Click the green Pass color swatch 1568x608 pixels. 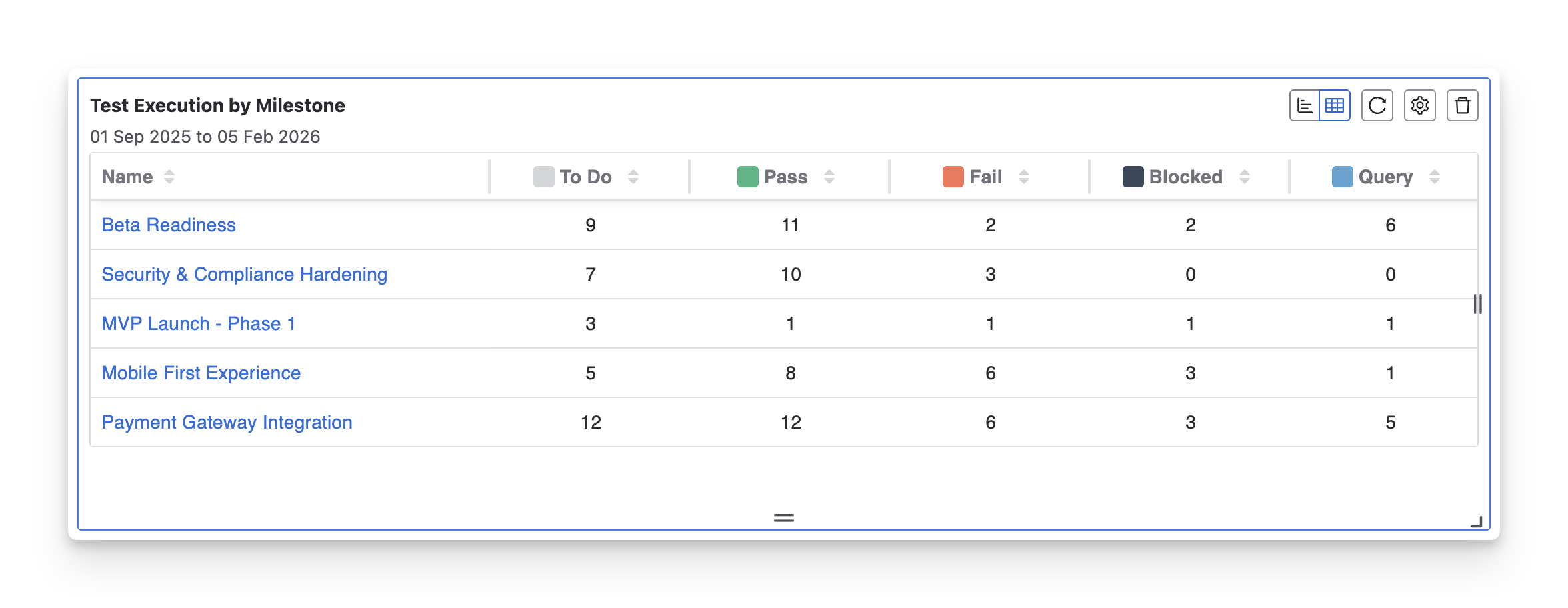(x=748, y=177)
